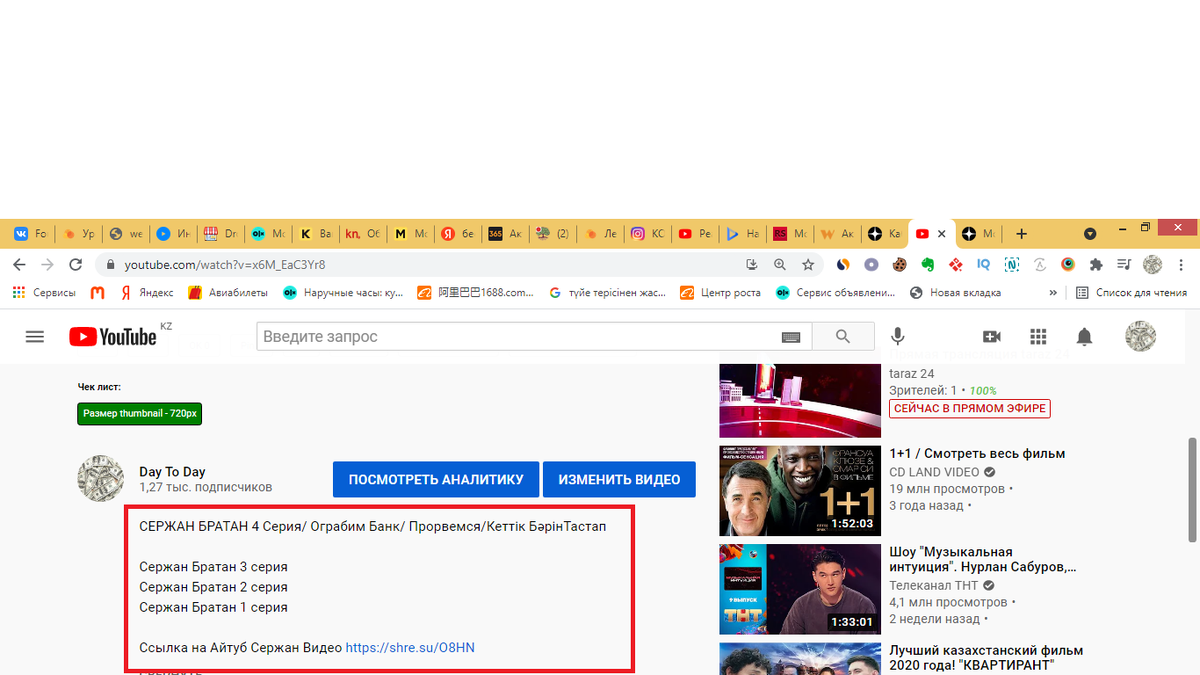Switch to the 'kn' tab

coord(363,233)
